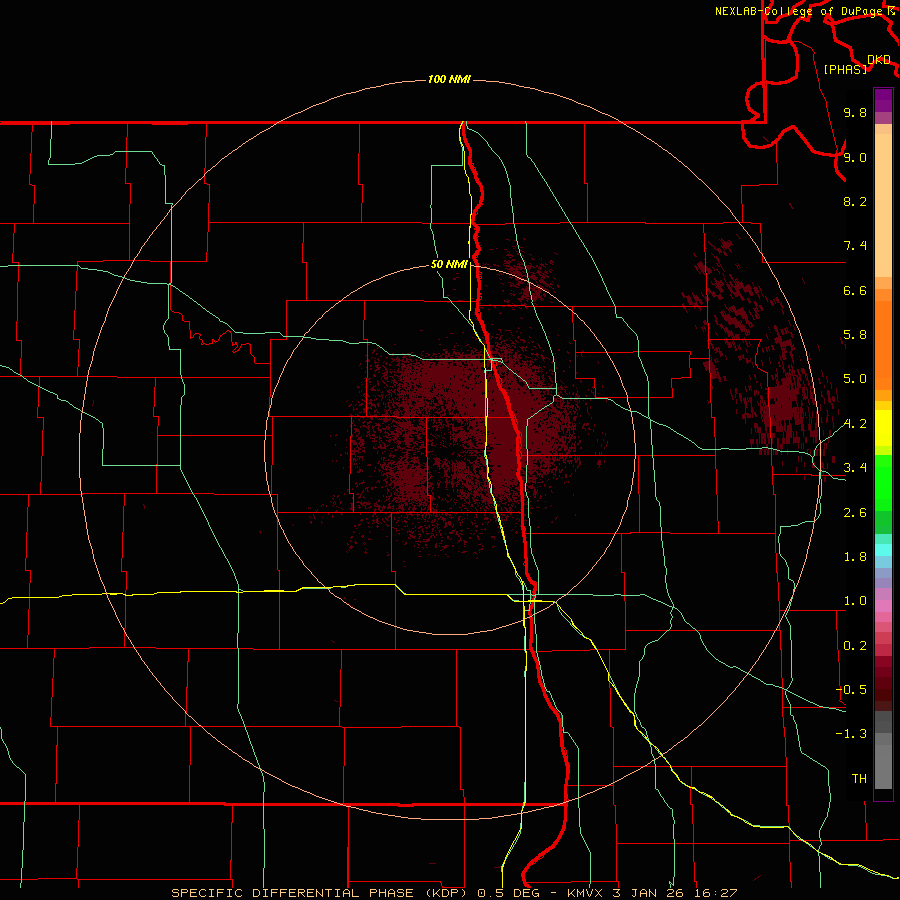Image resolution: width=900 pixels, height=900 pixels.
Task: Click the 0.2 scale label
Action: 855,646
